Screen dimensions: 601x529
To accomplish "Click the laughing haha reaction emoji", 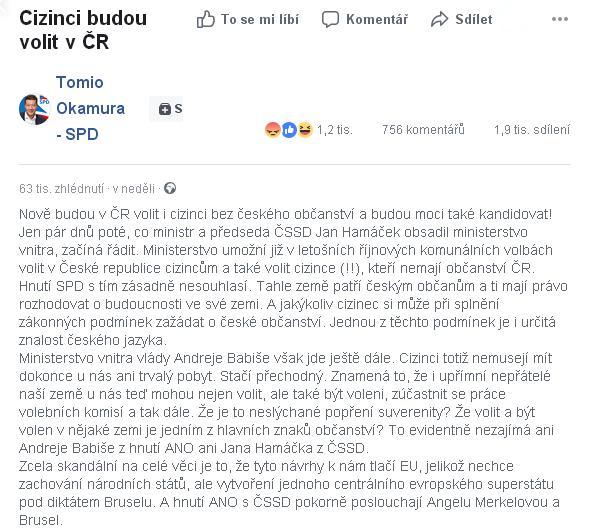I will click(305, 130).
